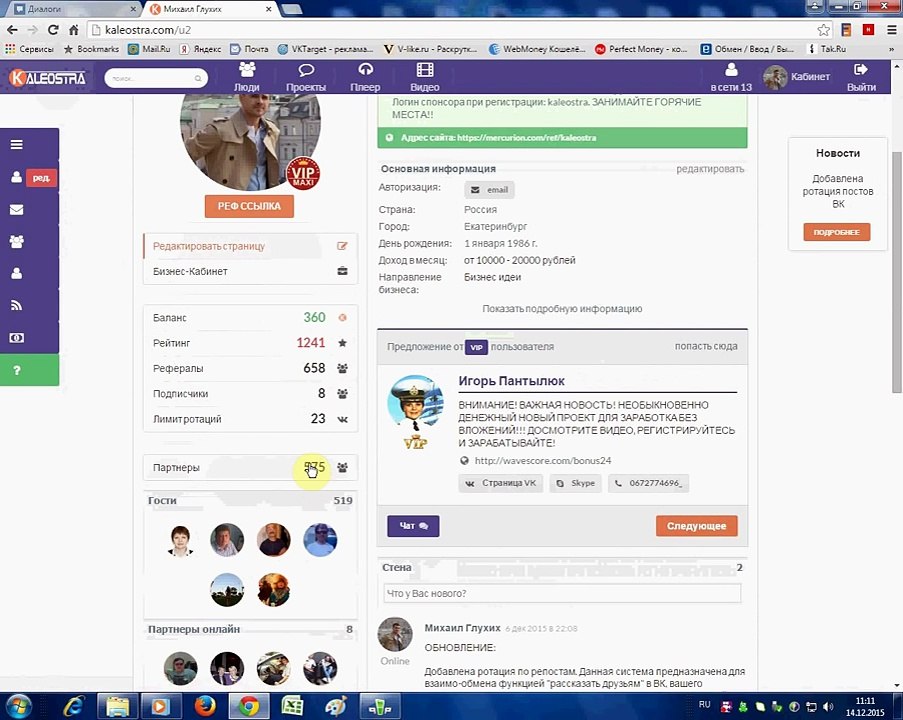
Task: Click попасть сюда link
Action: (x=705, y=346)
